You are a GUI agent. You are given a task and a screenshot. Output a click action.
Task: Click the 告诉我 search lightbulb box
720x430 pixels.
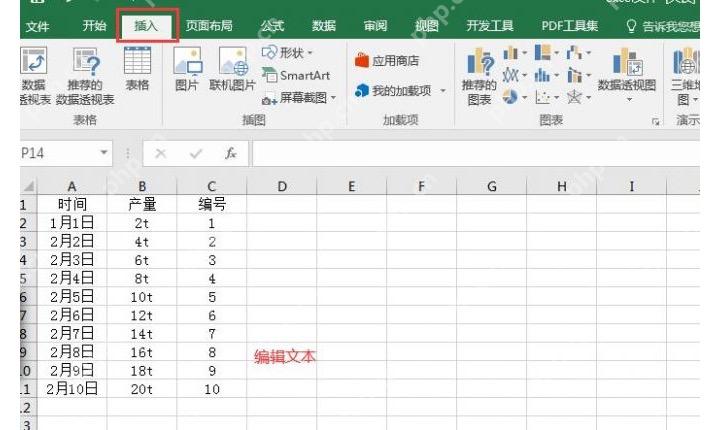[663, 26]
